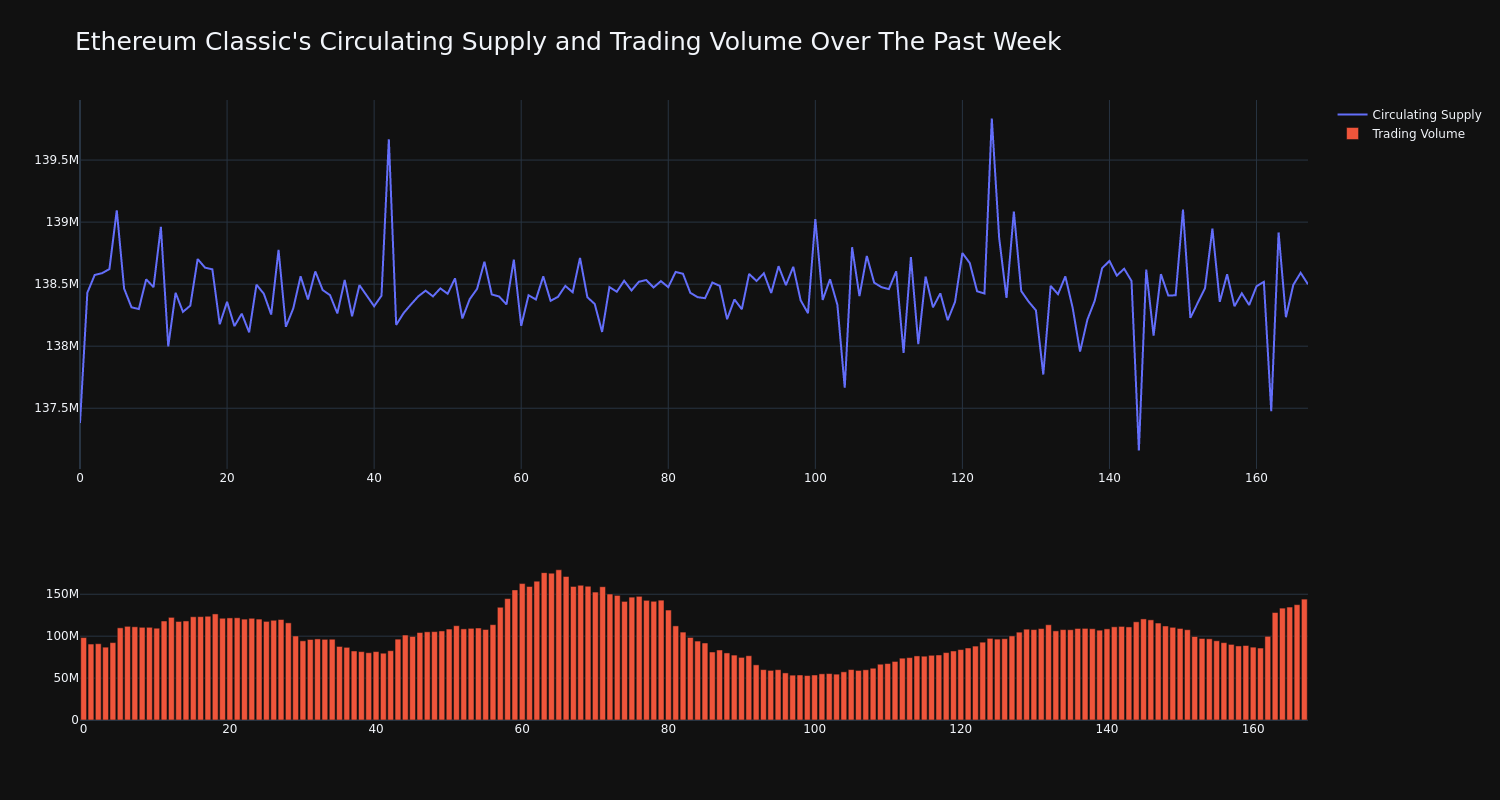
Task: Click x-axis tick 100 on supply chart
Action: (815, 478)
